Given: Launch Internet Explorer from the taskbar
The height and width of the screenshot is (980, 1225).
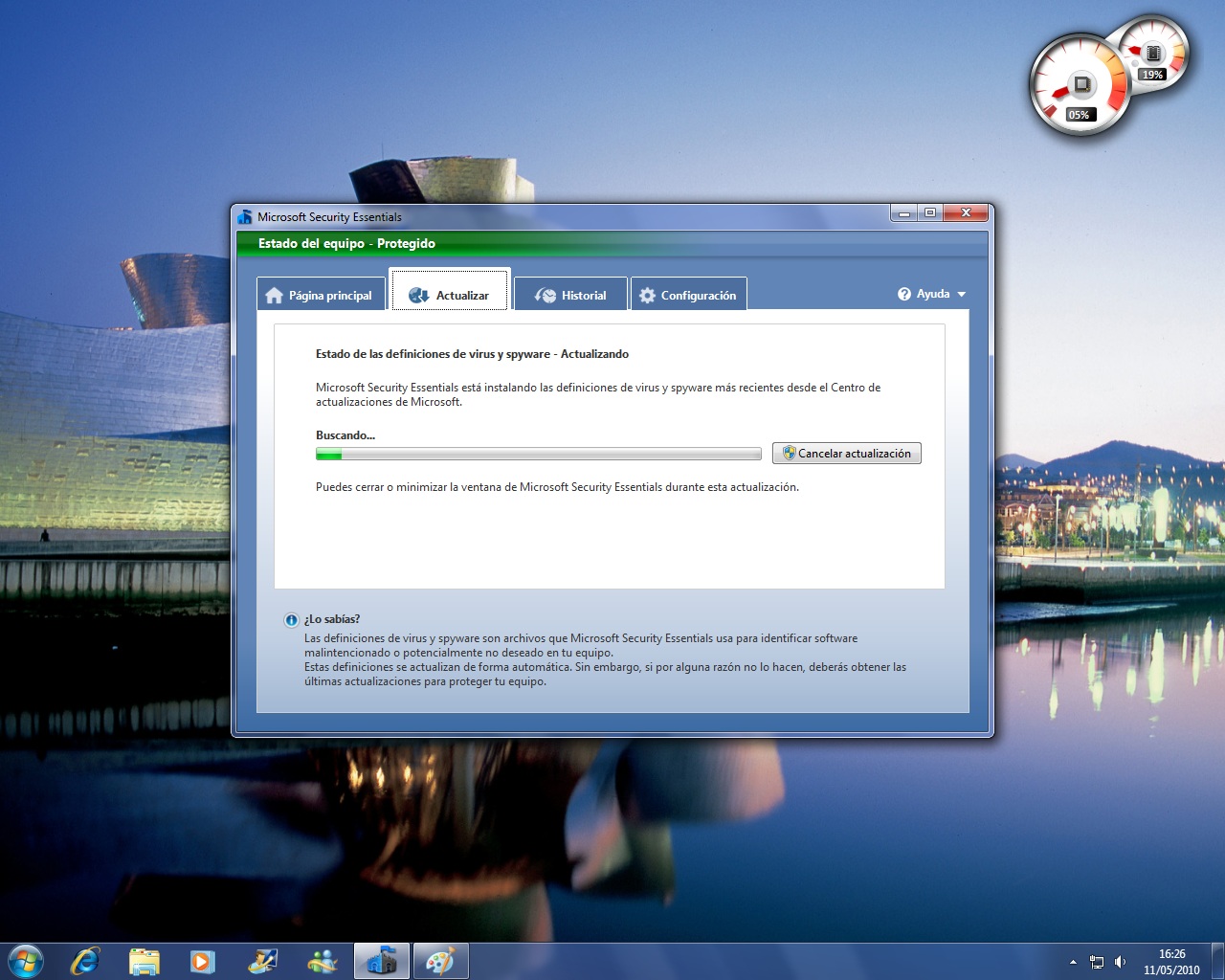Looking at the screenshot, I should [x=85, y=961].
